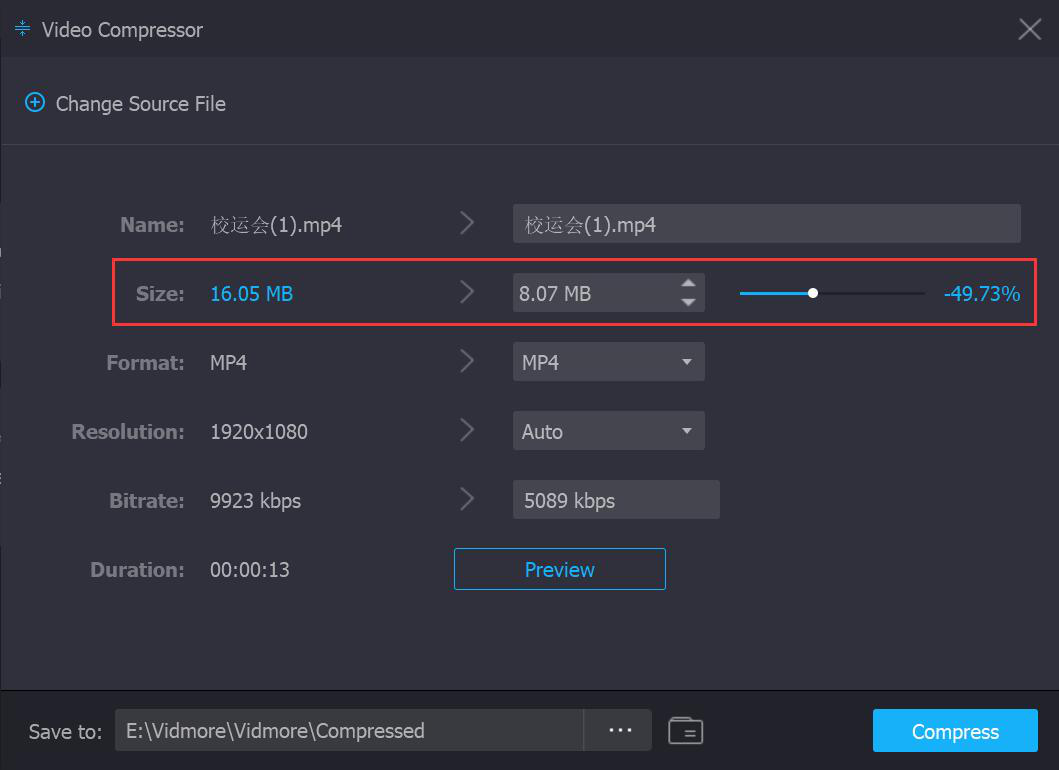Click the compression size slider handle

point(813,293)
